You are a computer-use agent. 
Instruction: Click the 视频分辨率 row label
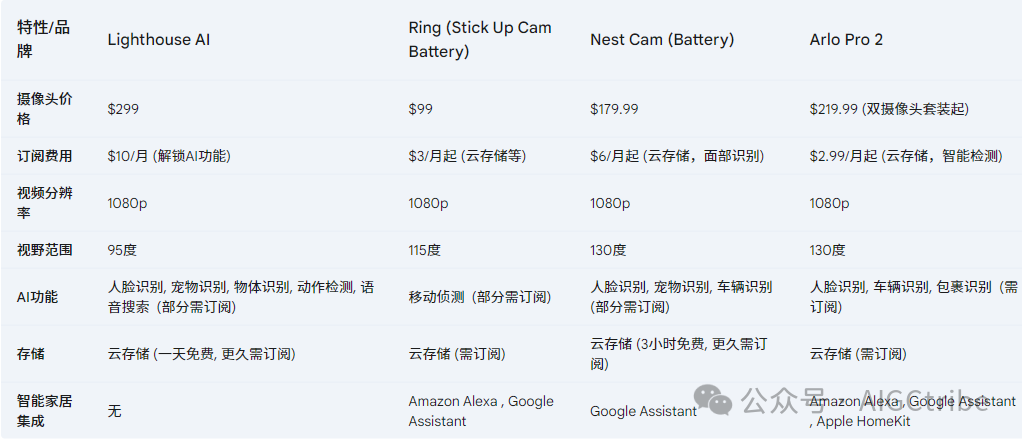click(x=44, y=203)
